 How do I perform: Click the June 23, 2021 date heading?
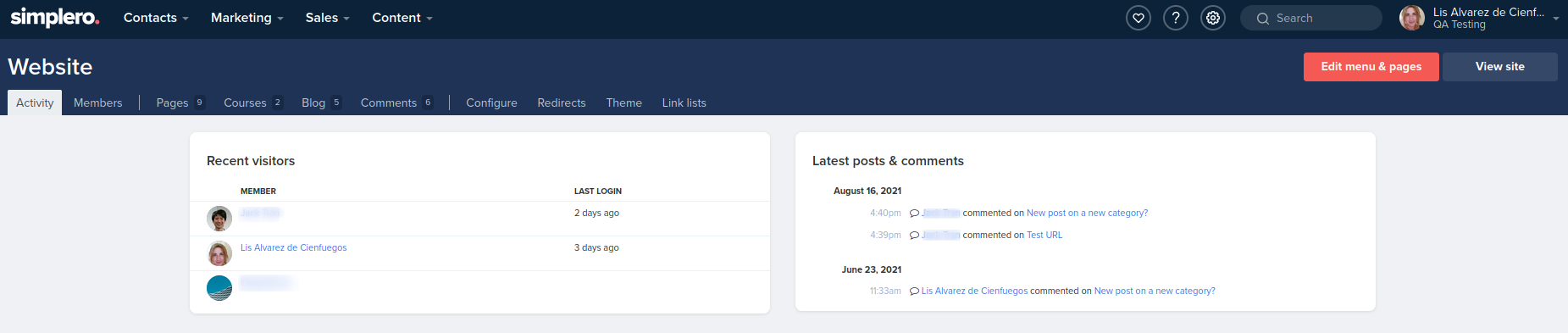(872, 270)
